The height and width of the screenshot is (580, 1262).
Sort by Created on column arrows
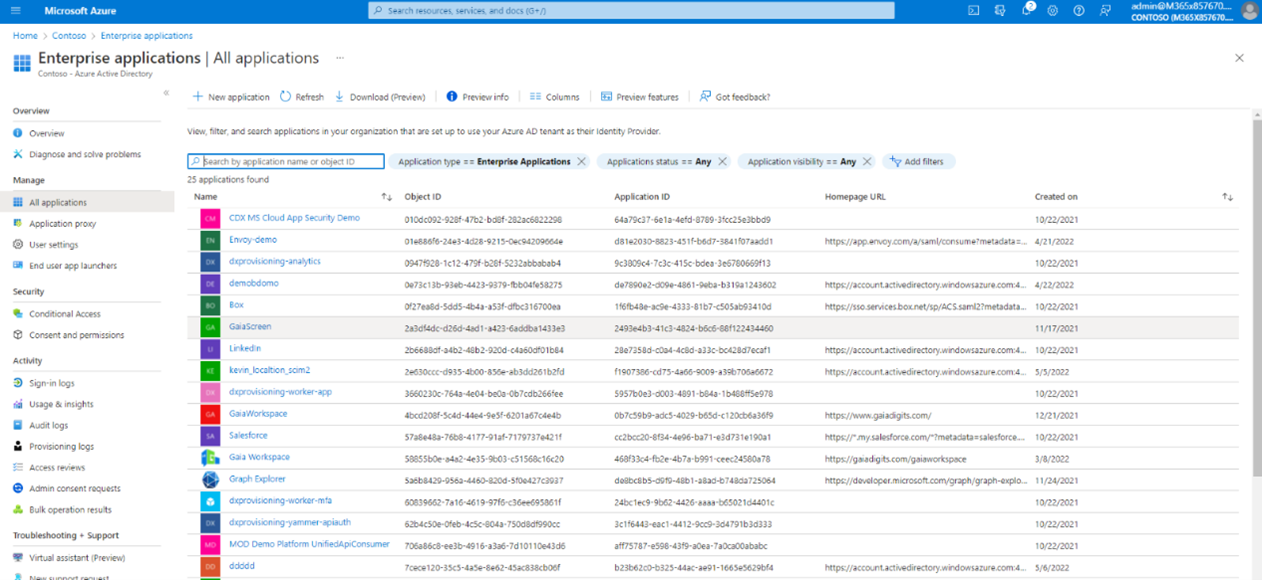[x=1227, y=197]
